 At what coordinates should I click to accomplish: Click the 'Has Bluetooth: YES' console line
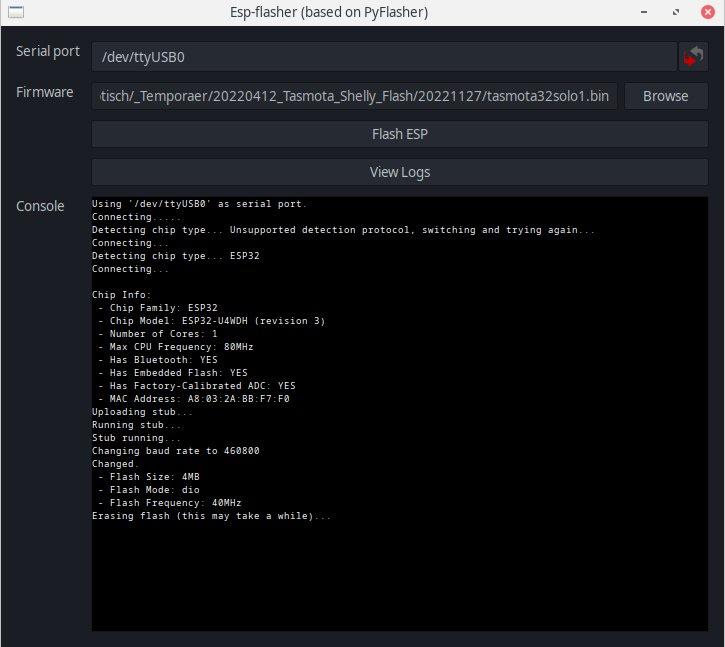[x=158, y=359]
